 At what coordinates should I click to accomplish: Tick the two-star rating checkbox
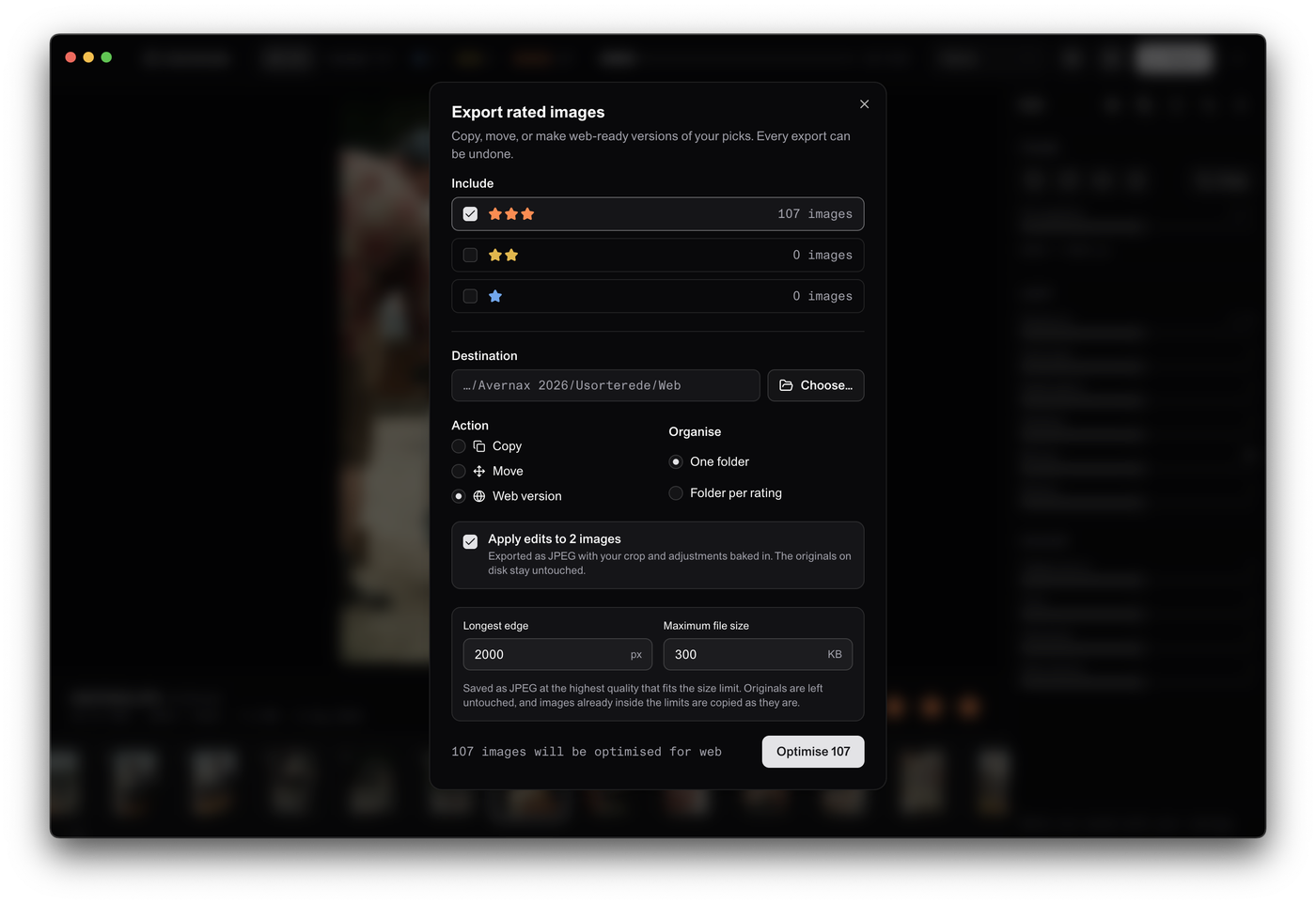pos(470,255)
